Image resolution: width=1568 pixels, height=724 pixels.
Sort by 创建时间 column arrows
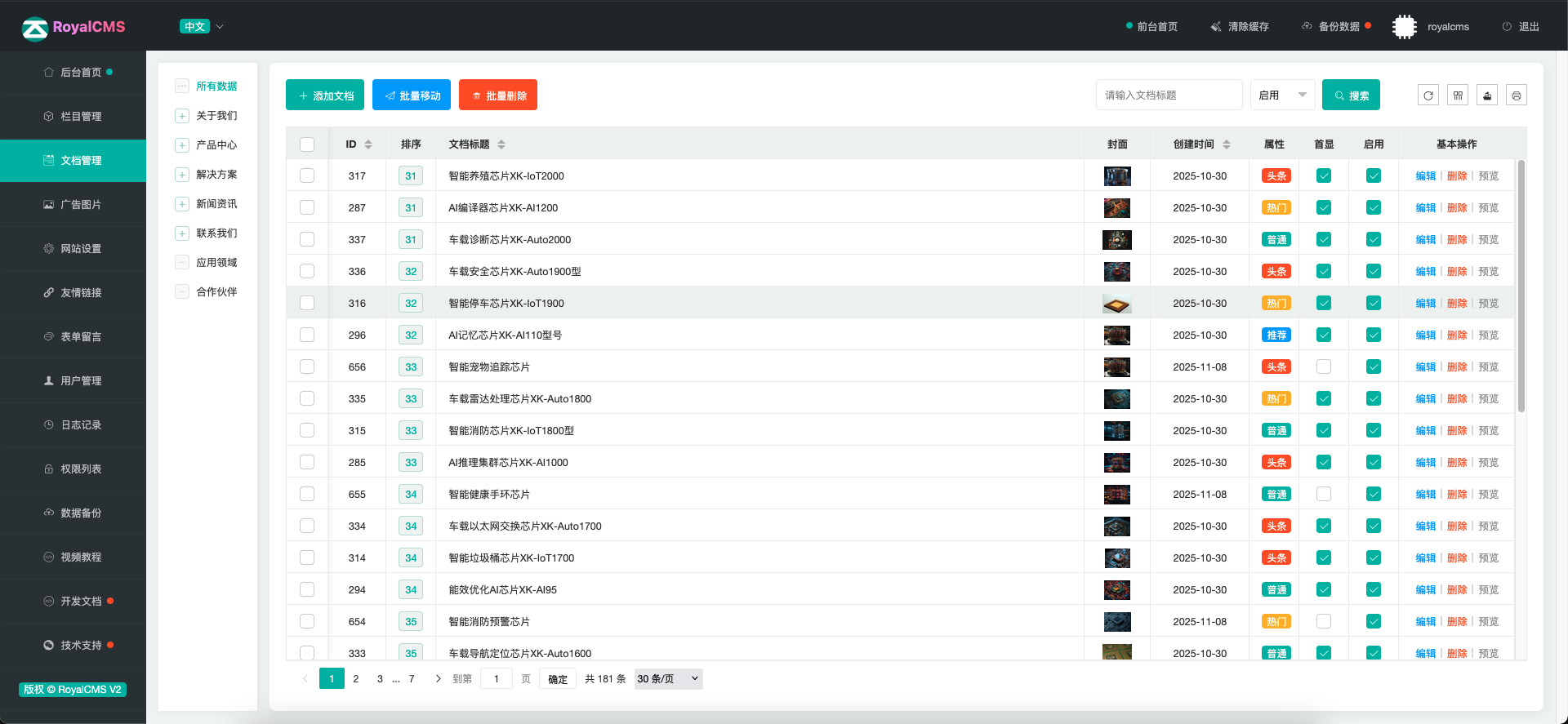(1227, 144)
